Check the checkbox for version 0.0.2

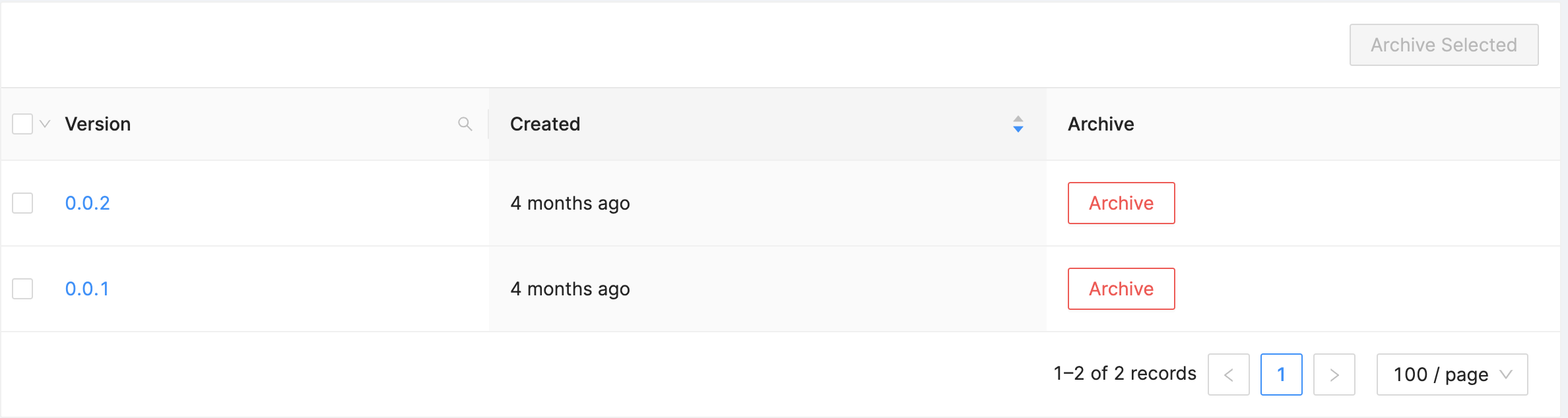pyautogui.click(x=22, y=203)
